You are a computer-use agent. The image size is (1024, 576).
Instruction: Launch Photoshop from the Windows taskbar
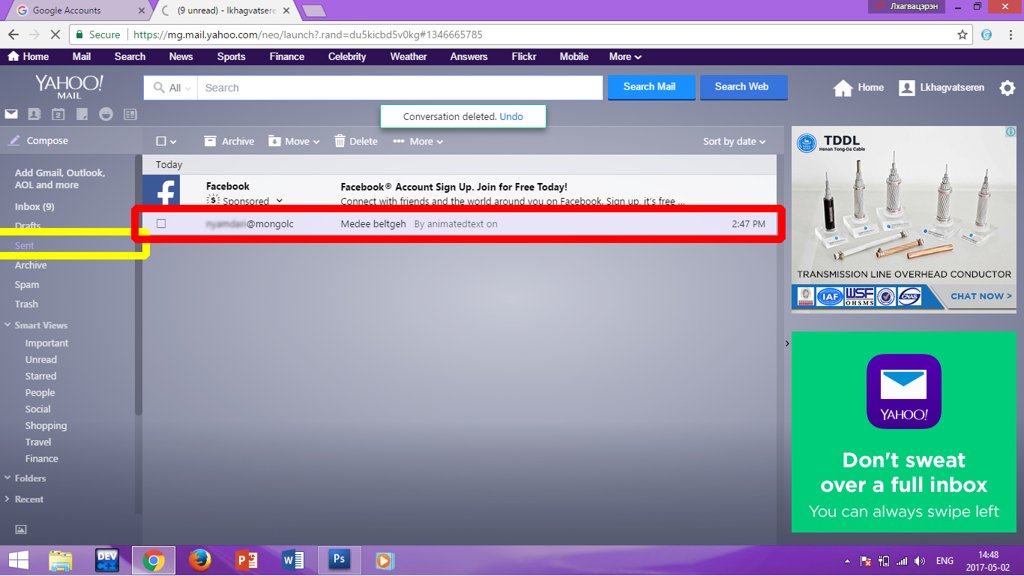pos(338,560)
